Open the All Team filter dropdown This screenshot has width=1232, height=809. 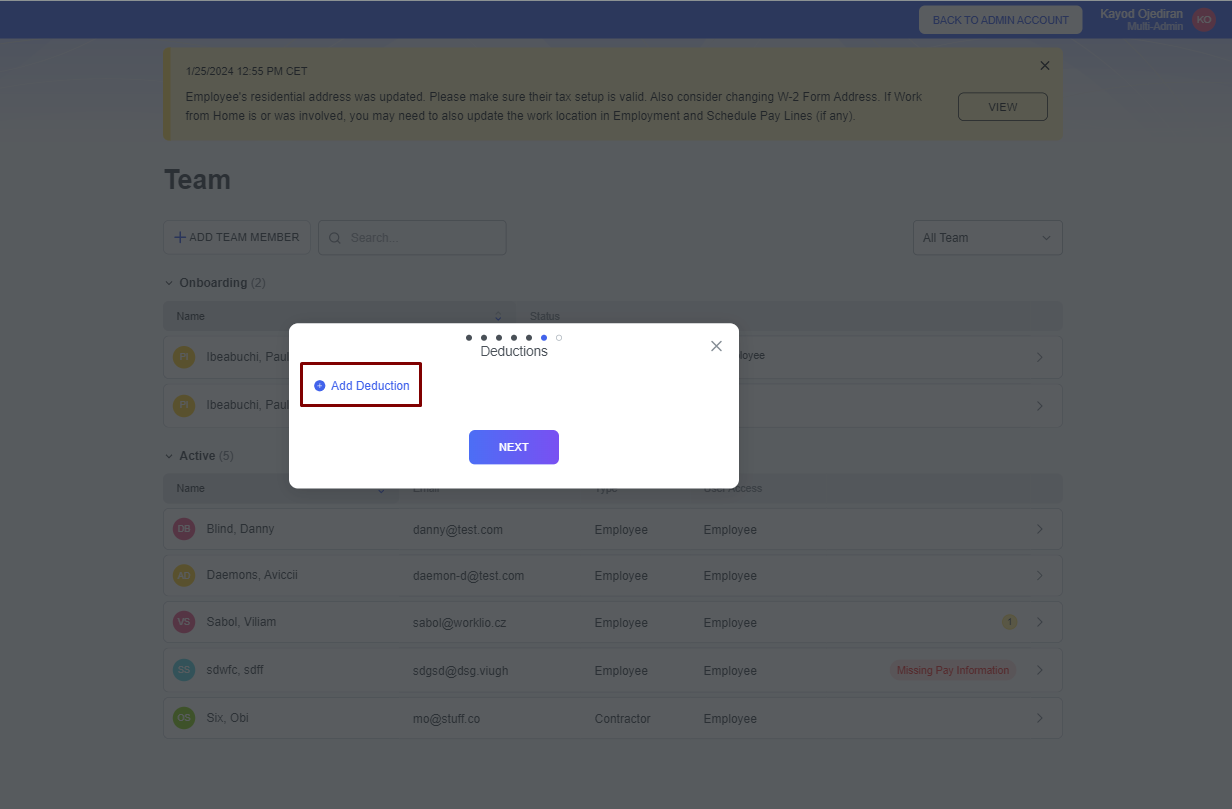[987, 238]
